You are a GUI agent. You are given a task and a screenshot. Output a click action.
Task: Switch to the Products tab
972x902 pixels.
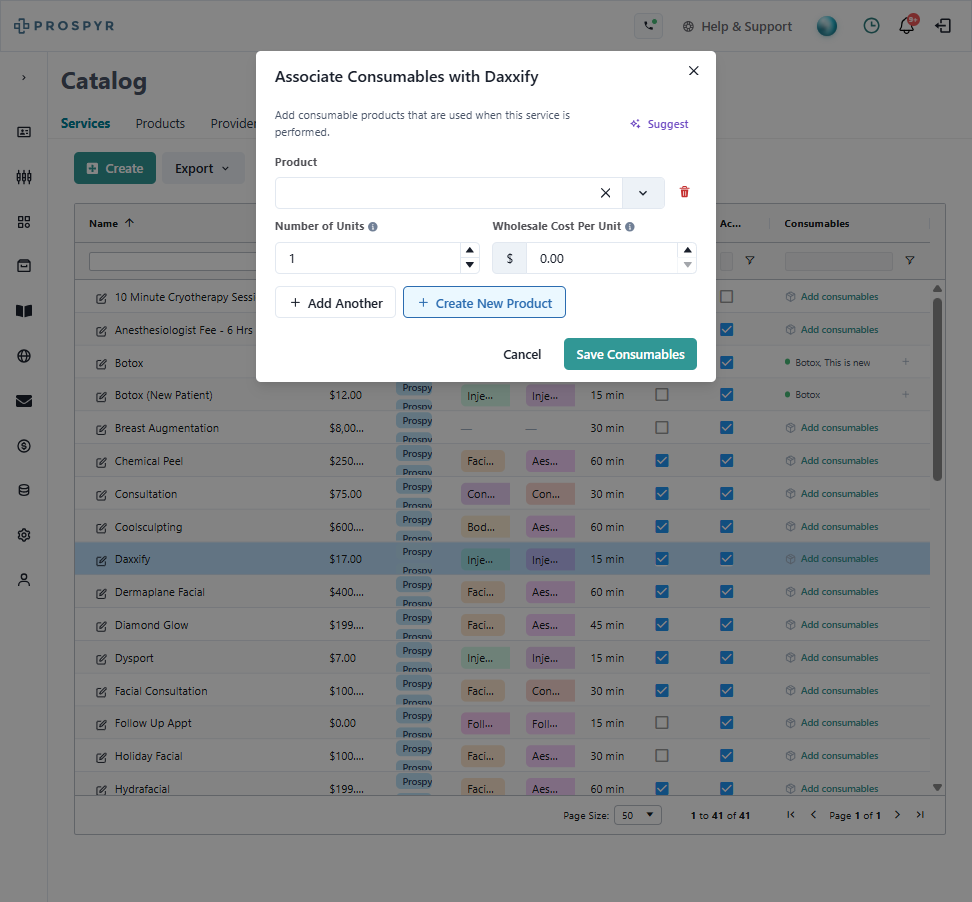160,123
